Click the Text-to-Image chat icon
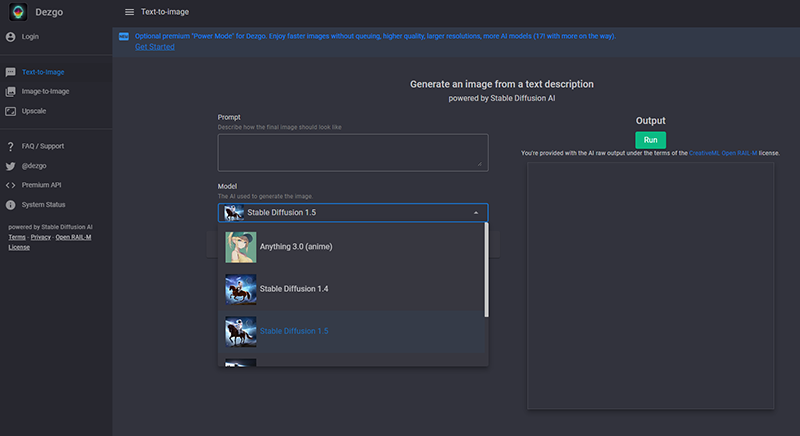The width and height of the screenshot is (800, 436). tap(10, 72)
